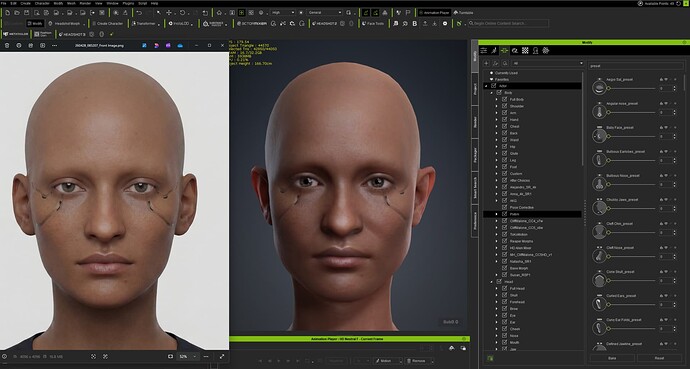Click Aegyo Sal_preset morph thumbnail
The width and height of the screenshot is (690, 369).
coord(599,88)
